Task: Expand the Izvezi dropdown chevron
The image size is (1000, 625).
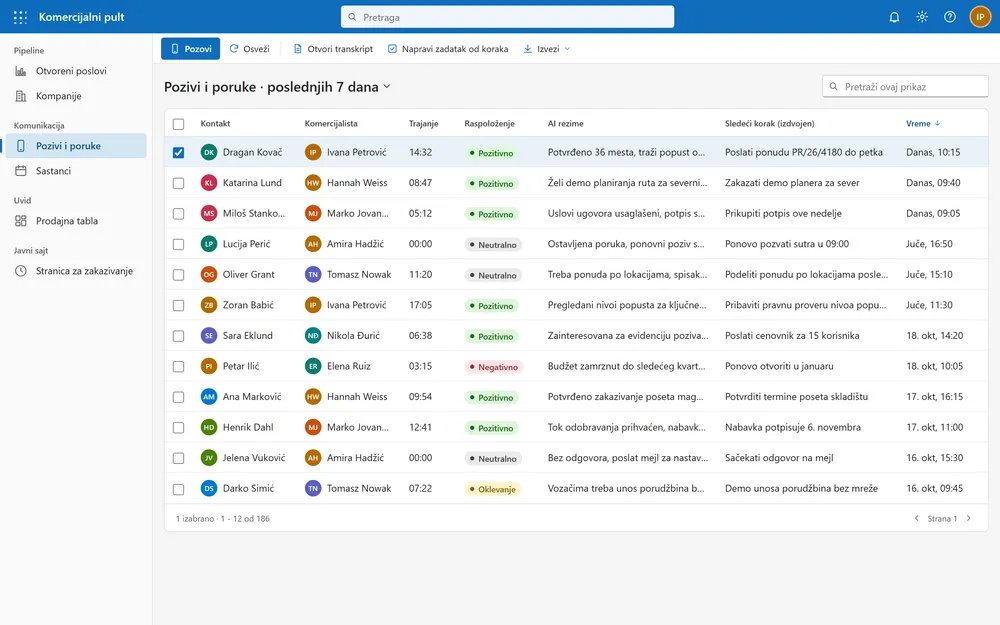Action: (568, 48)
